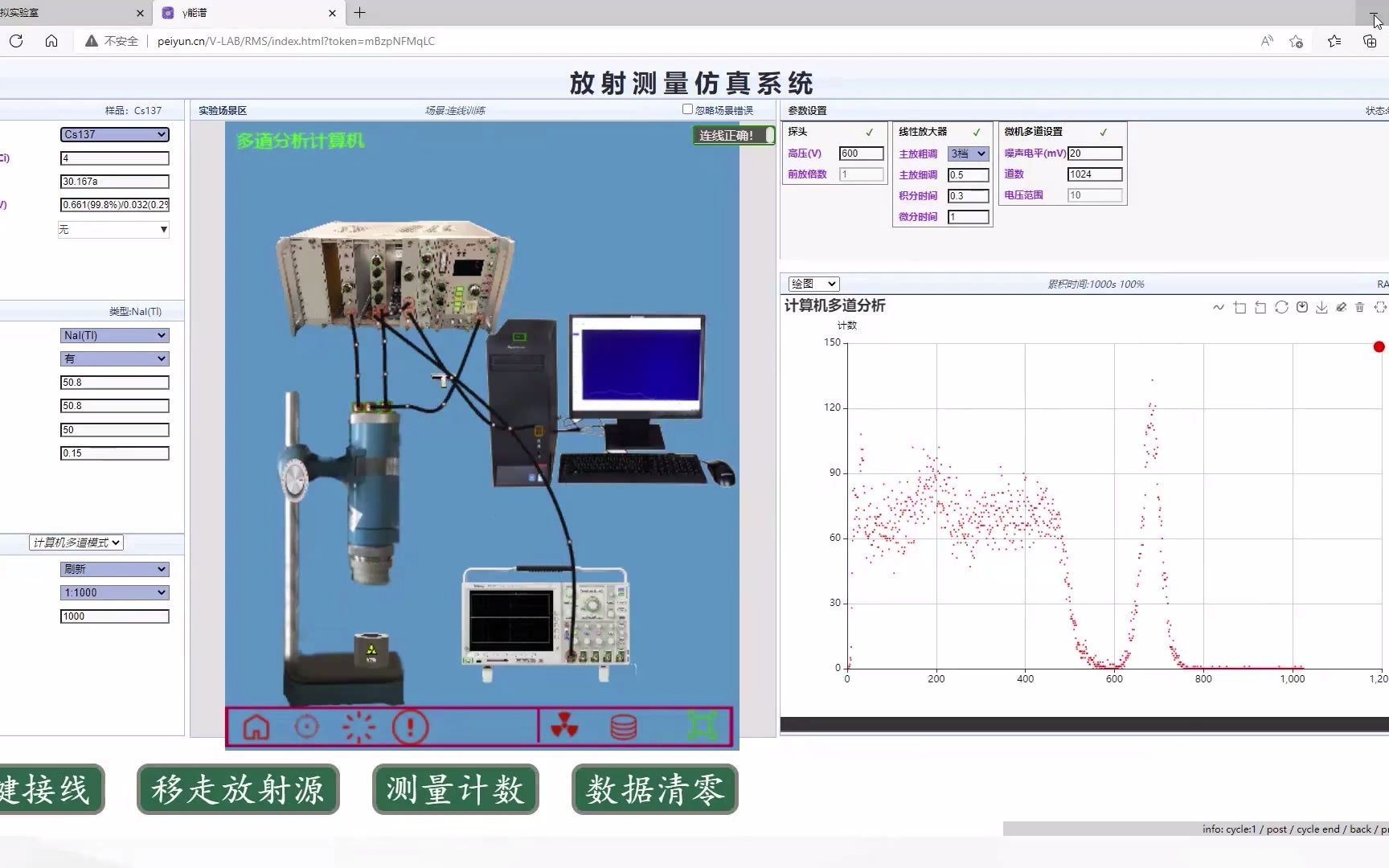Click the chart refresh restore icon
The image size is (1389, 868).
click(1281, 307)
